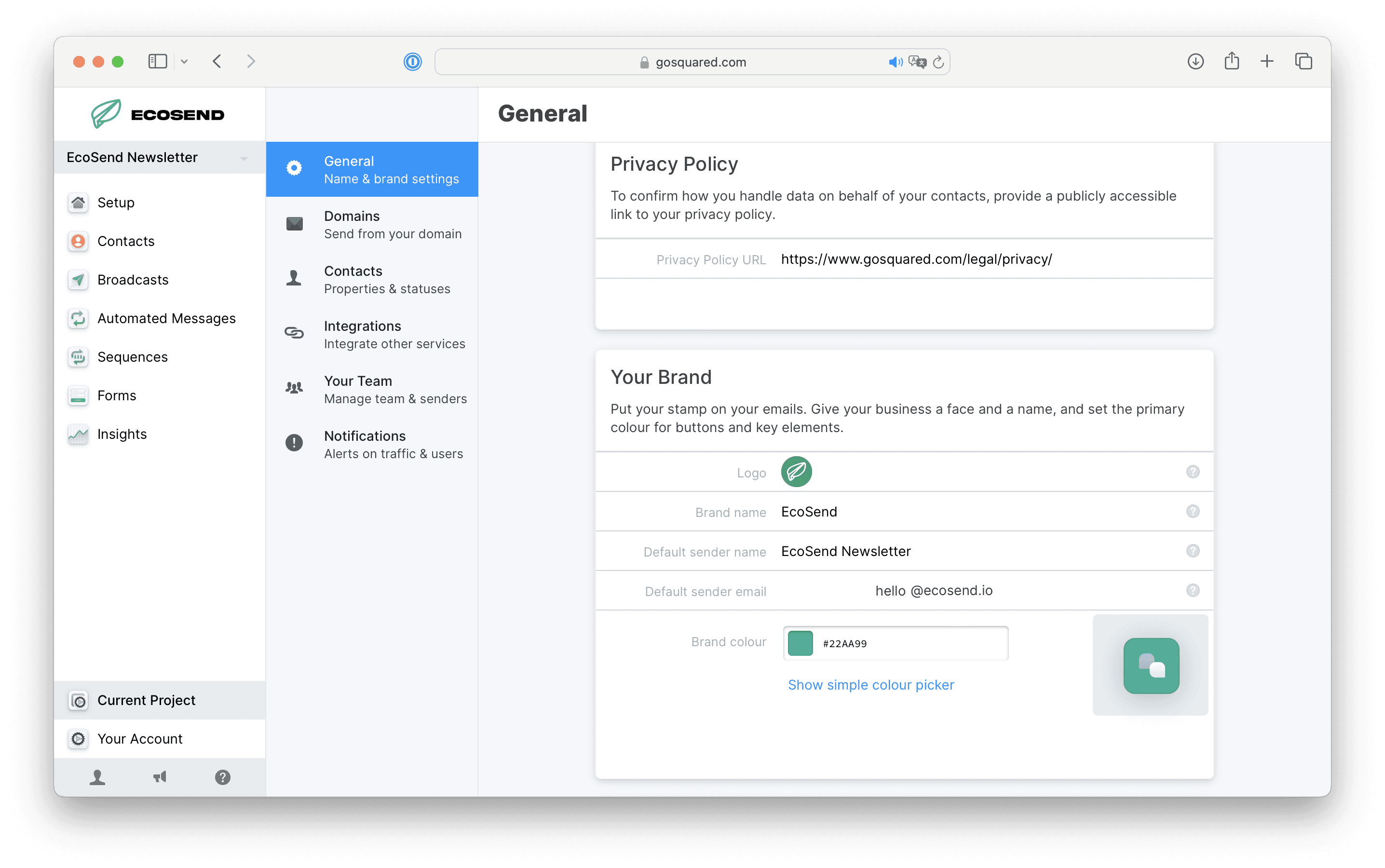Click the Contacts properties person icon
The height and width of the screenshot is (868, 1385).
tap(295, 278)
